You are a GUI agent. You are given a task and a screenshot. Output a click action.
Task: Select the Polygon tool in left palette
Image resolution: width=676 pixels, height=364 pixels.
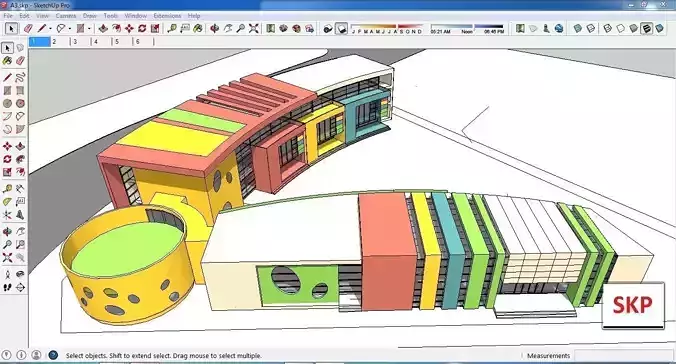[x=20, y=104]
